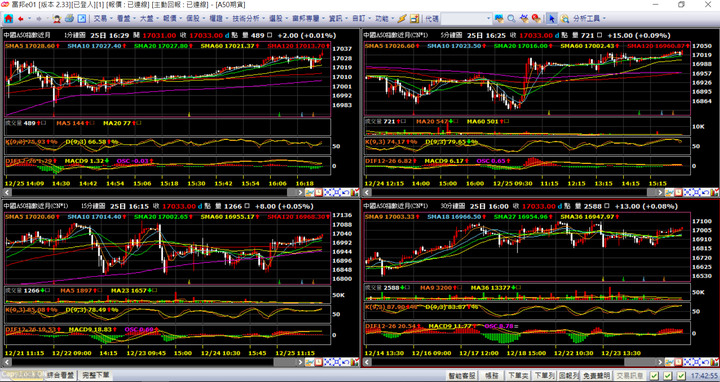
Task: Click the chart-with-hand icon in toolbar
Action: 524,19
